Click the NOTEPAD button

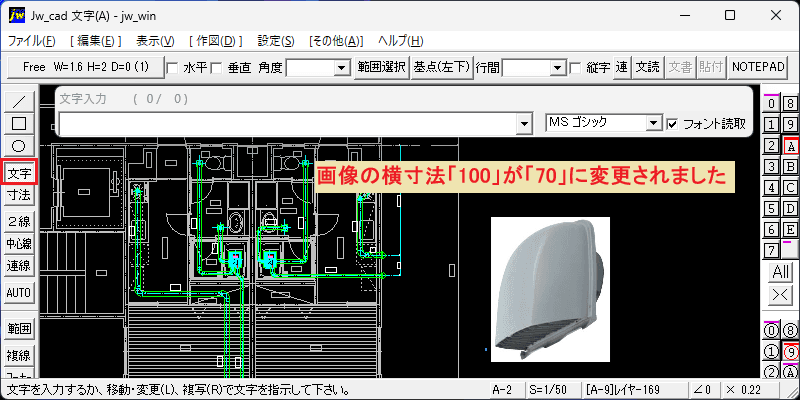[x=758, y=67]
